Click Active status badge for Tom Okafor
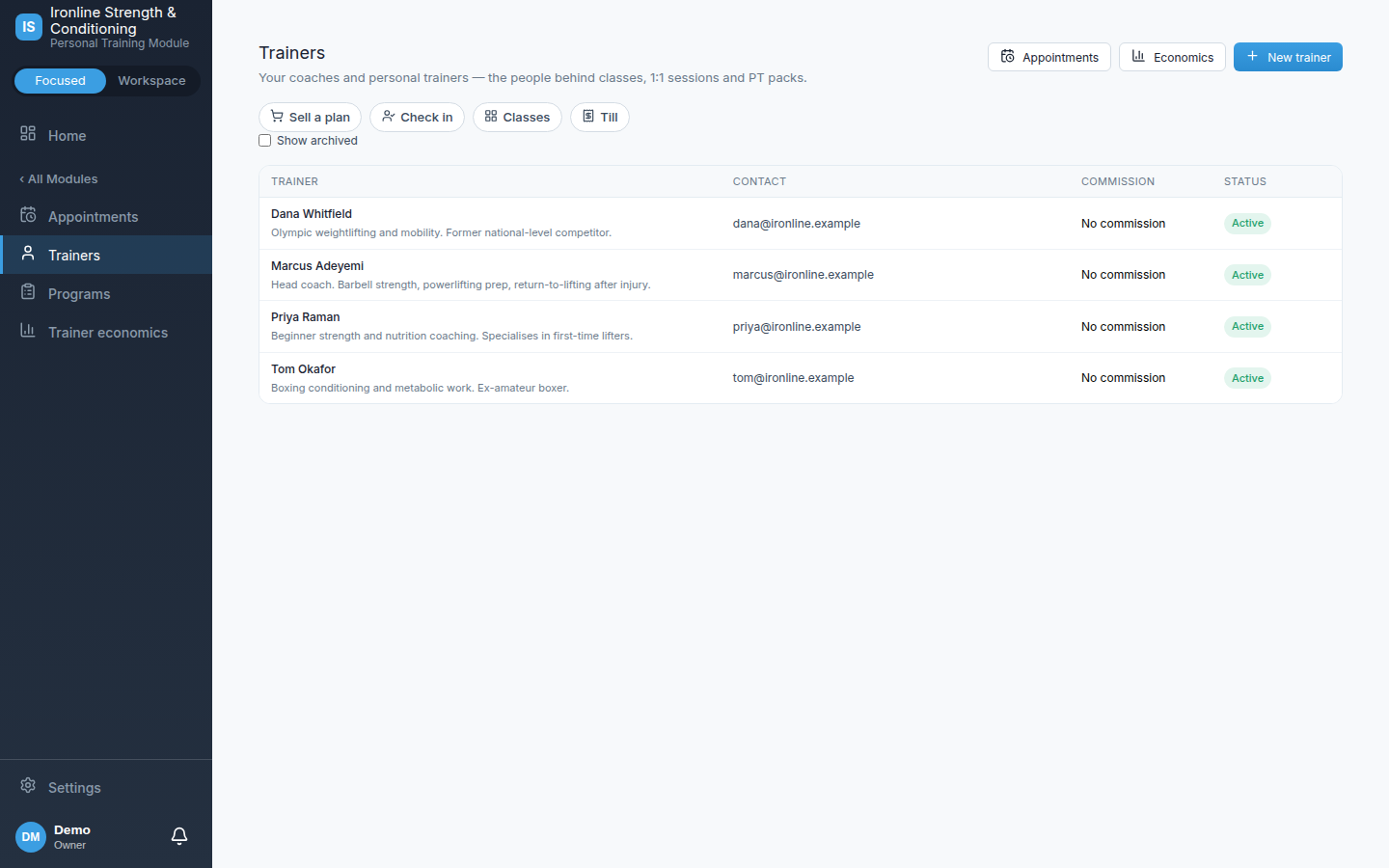 pos(1247,378)
